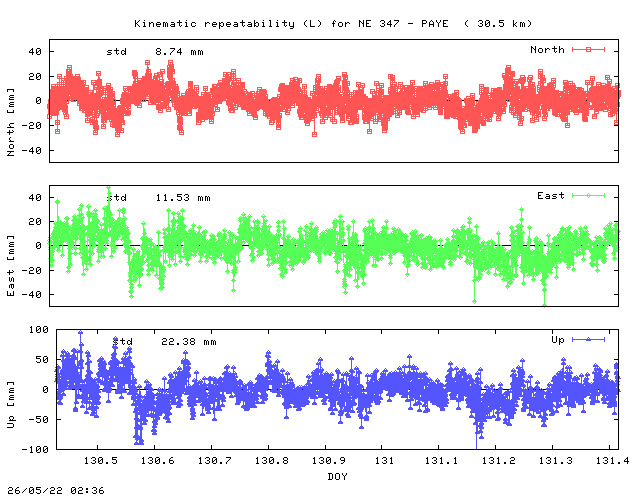Click the 'East [mm]' y-axis label
The image size is (640, 496).
click(x=11, y=265)
